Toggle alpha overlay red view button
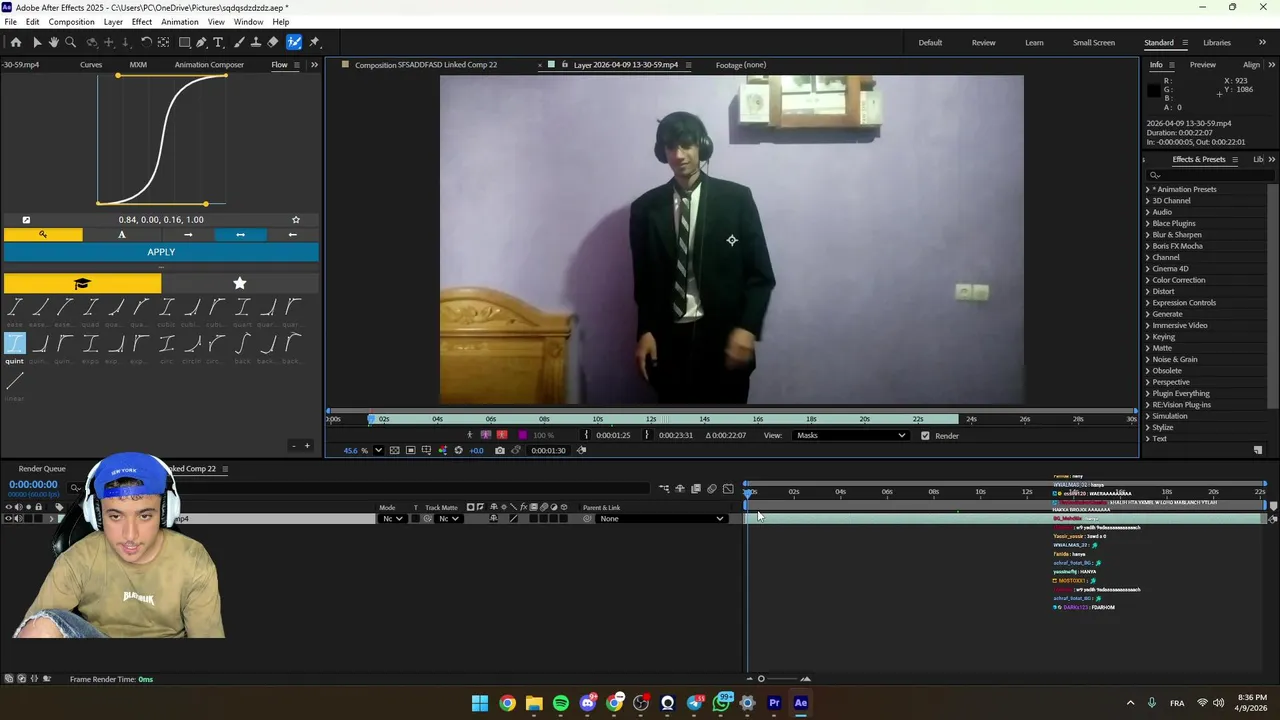The image size is (1280, 720). coord(502,435)
